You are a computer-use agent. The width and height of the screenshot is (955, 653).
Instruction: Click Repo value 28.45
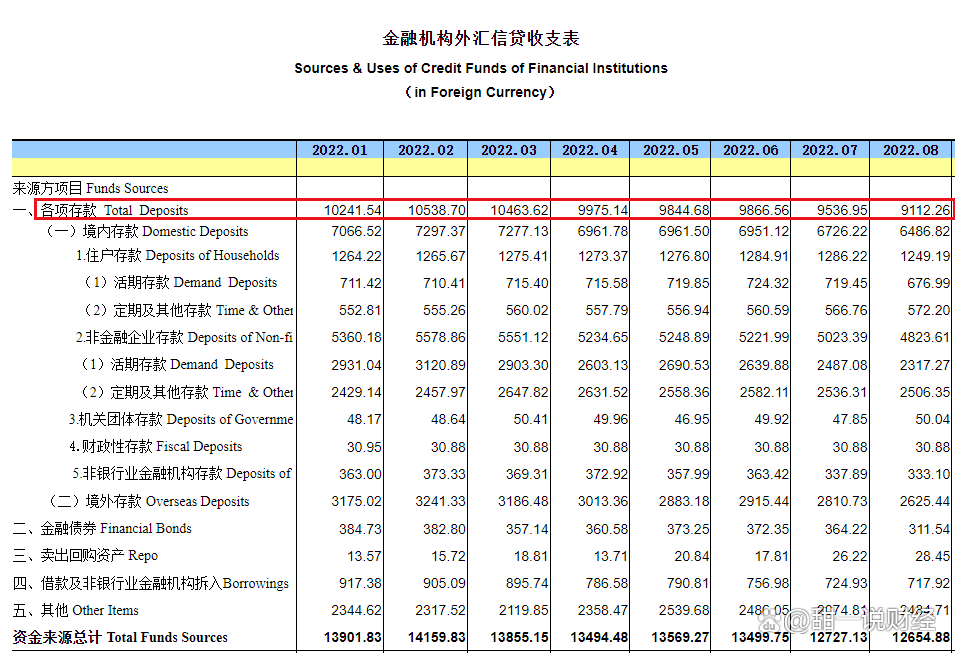pyautogui.click(x=932, y=556)
